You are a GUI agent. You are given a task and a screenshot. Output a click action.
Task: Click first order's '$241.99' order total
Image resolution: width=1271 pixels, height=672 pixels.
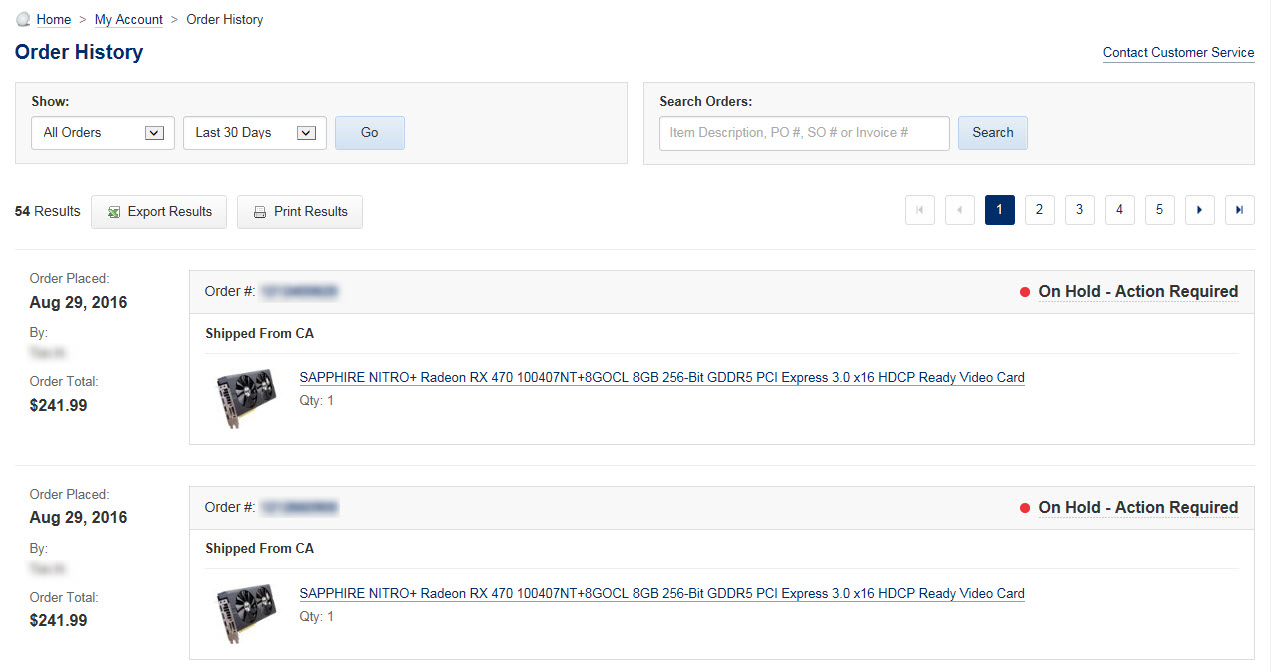tap(58, 405)
